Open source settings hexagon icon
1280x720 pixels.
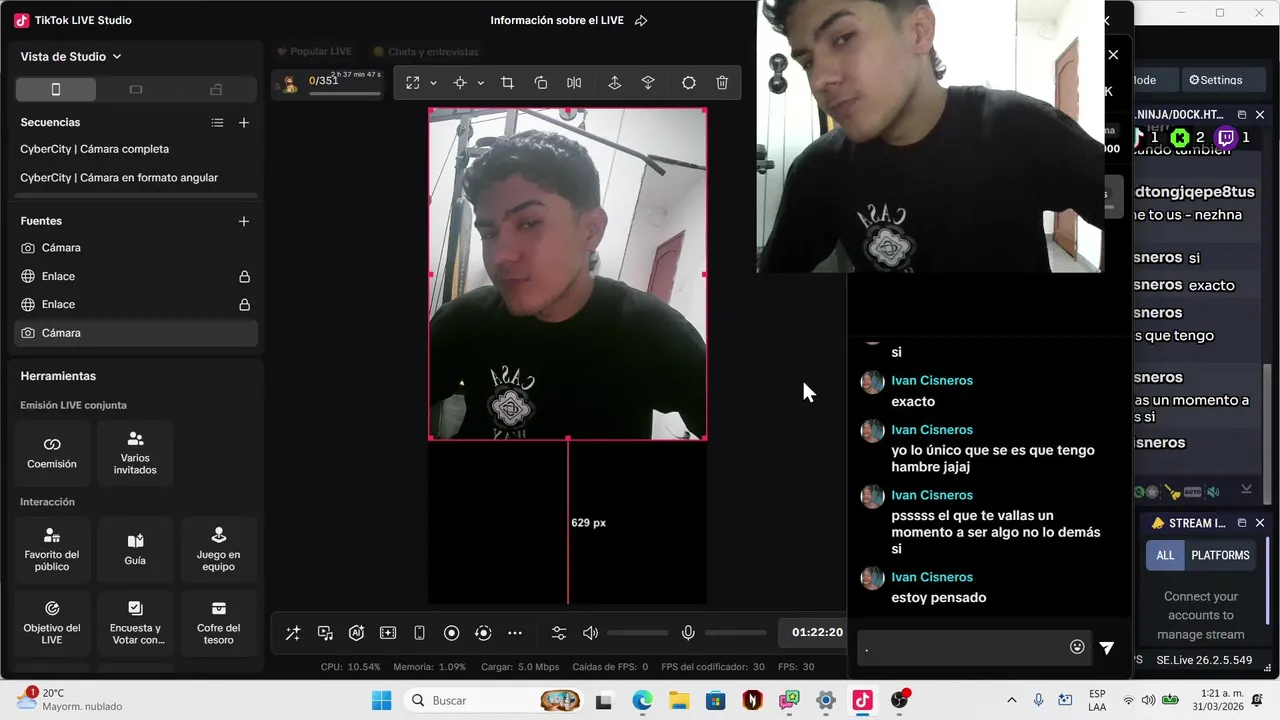point(689,83)
